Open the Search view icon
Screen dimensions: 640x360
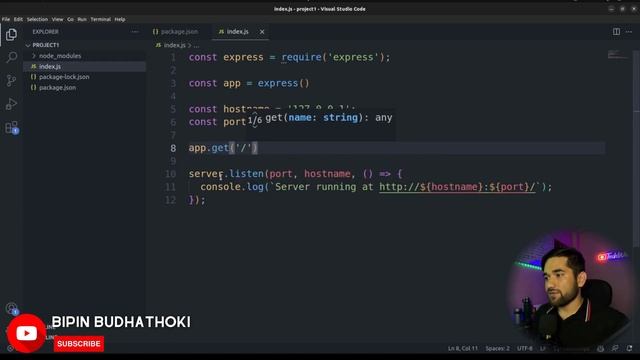pos(11,57)
